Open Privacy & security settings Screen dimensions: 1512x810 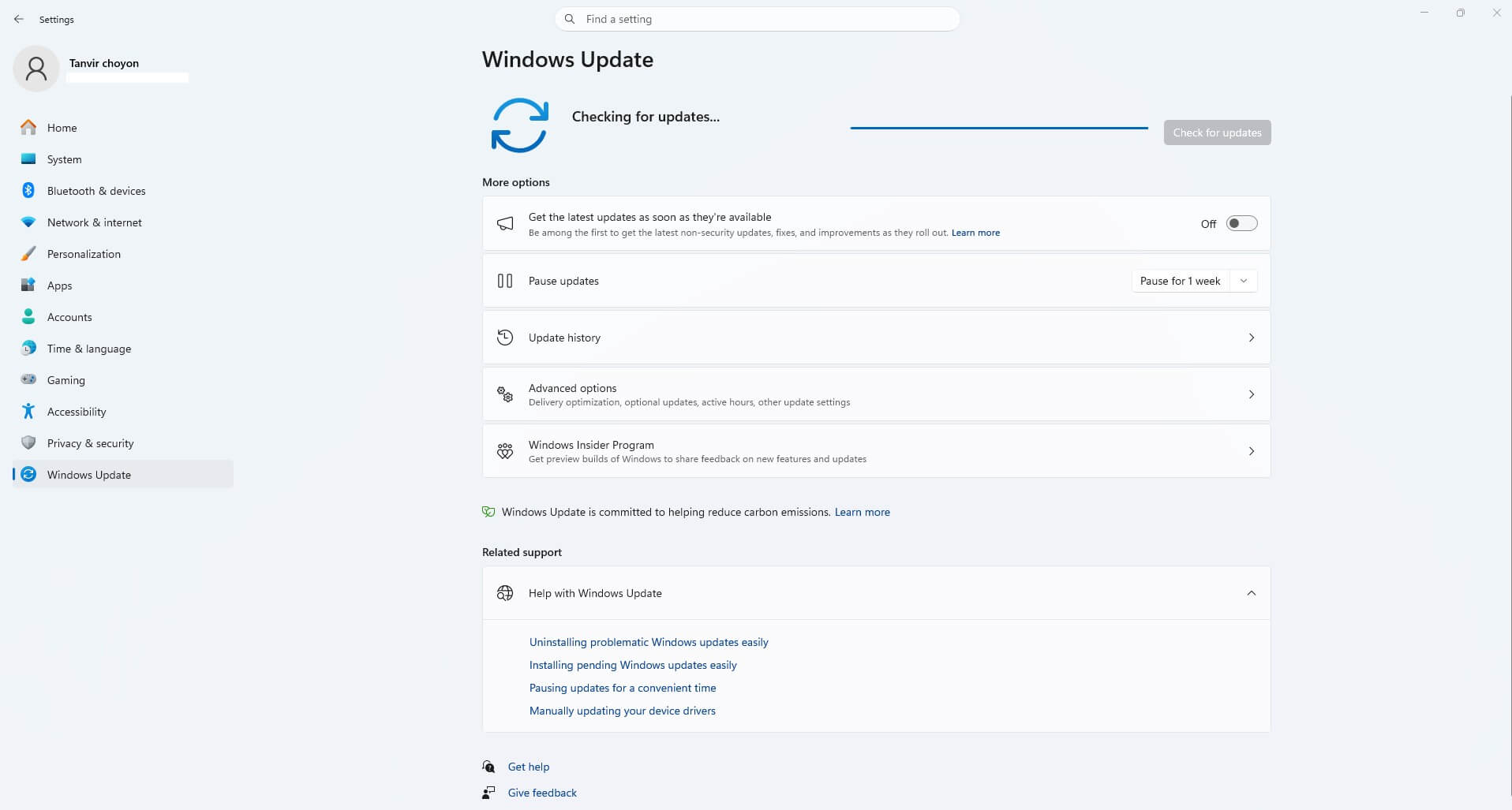tap(123, 442)
